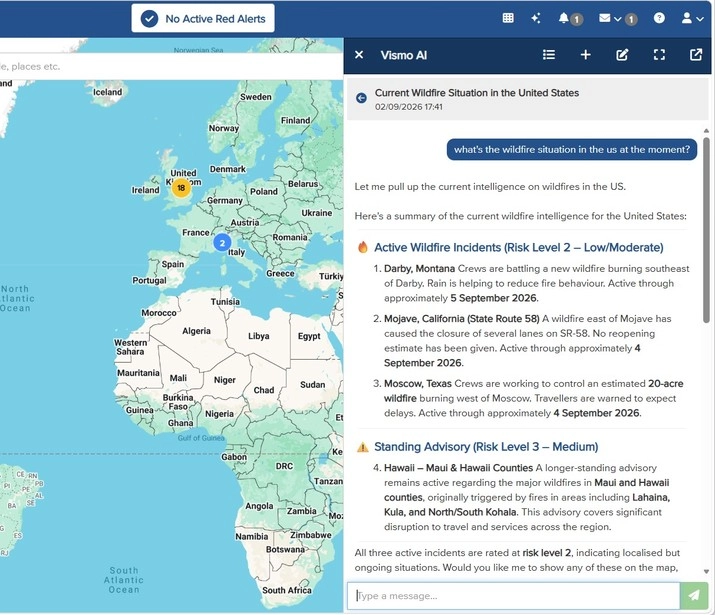Click the Moscow, Texas incident text
This screenshot has width=715, height=615.
pyautogui.click(x=534, y=398)
